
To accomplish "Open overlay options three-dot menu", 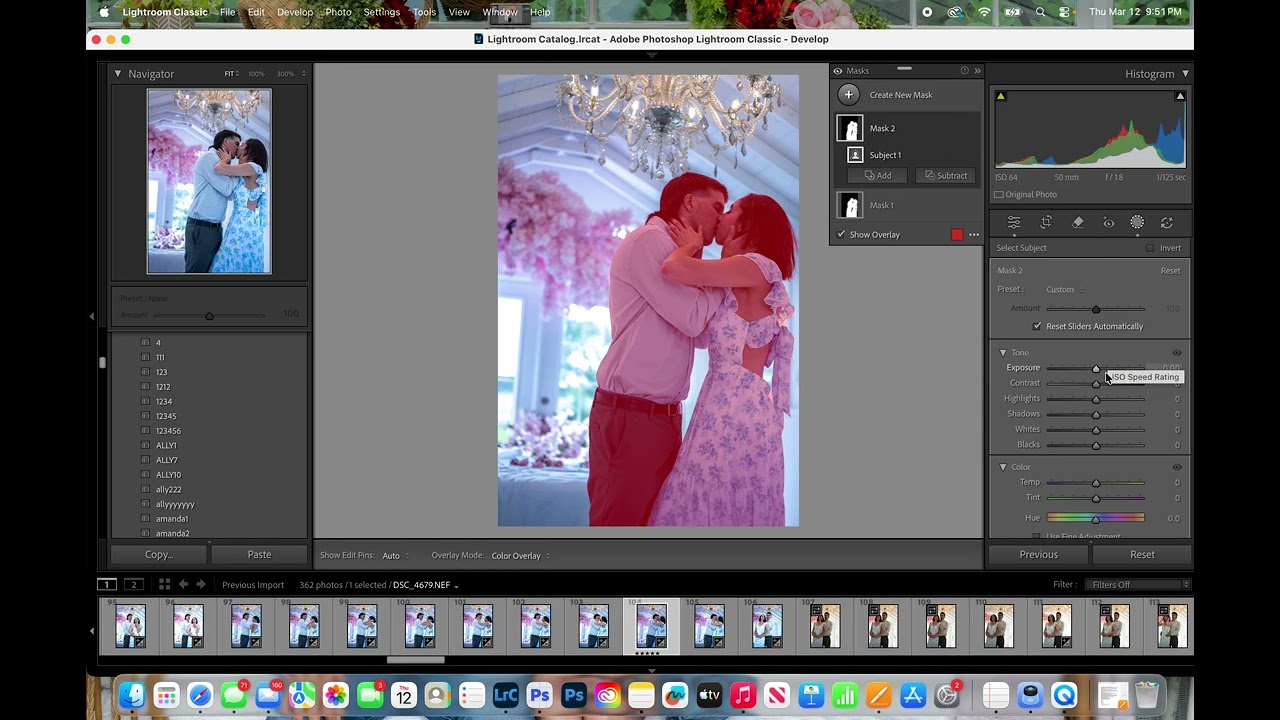I will 974,235.
